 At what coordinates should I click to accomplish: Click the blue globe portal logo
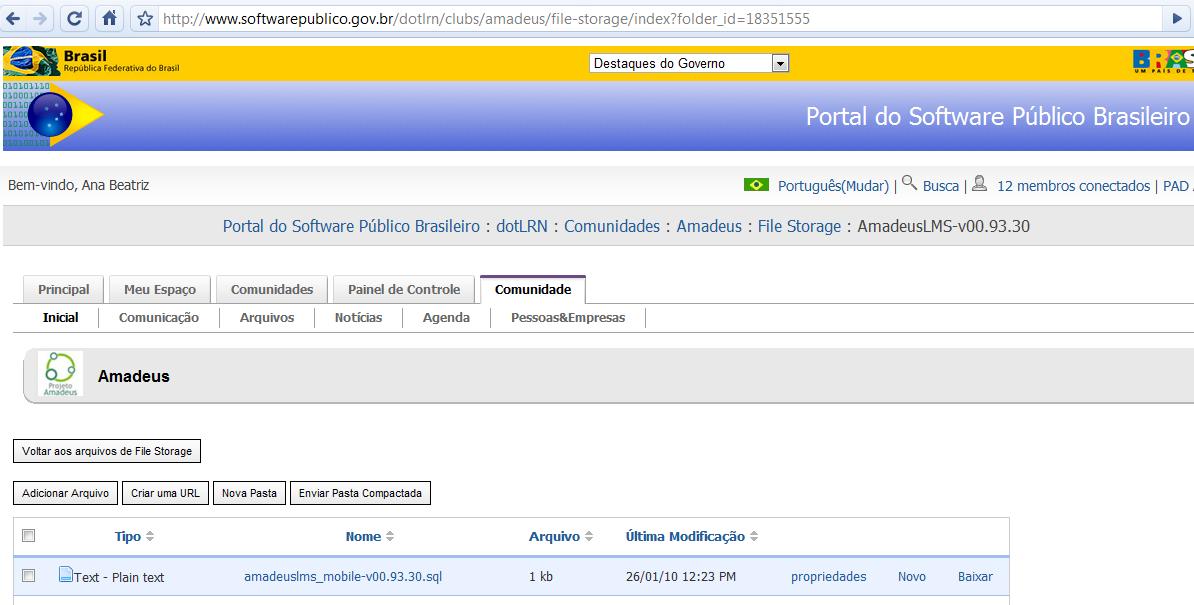[51, 115]
